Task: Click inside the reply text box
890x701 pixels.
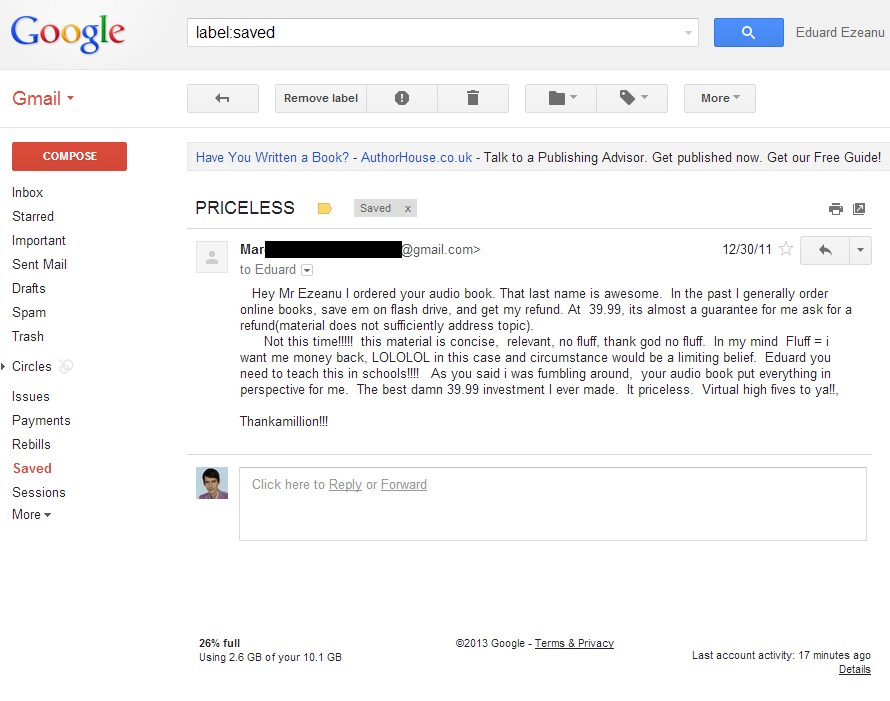Action: click(x=552, y=504)
